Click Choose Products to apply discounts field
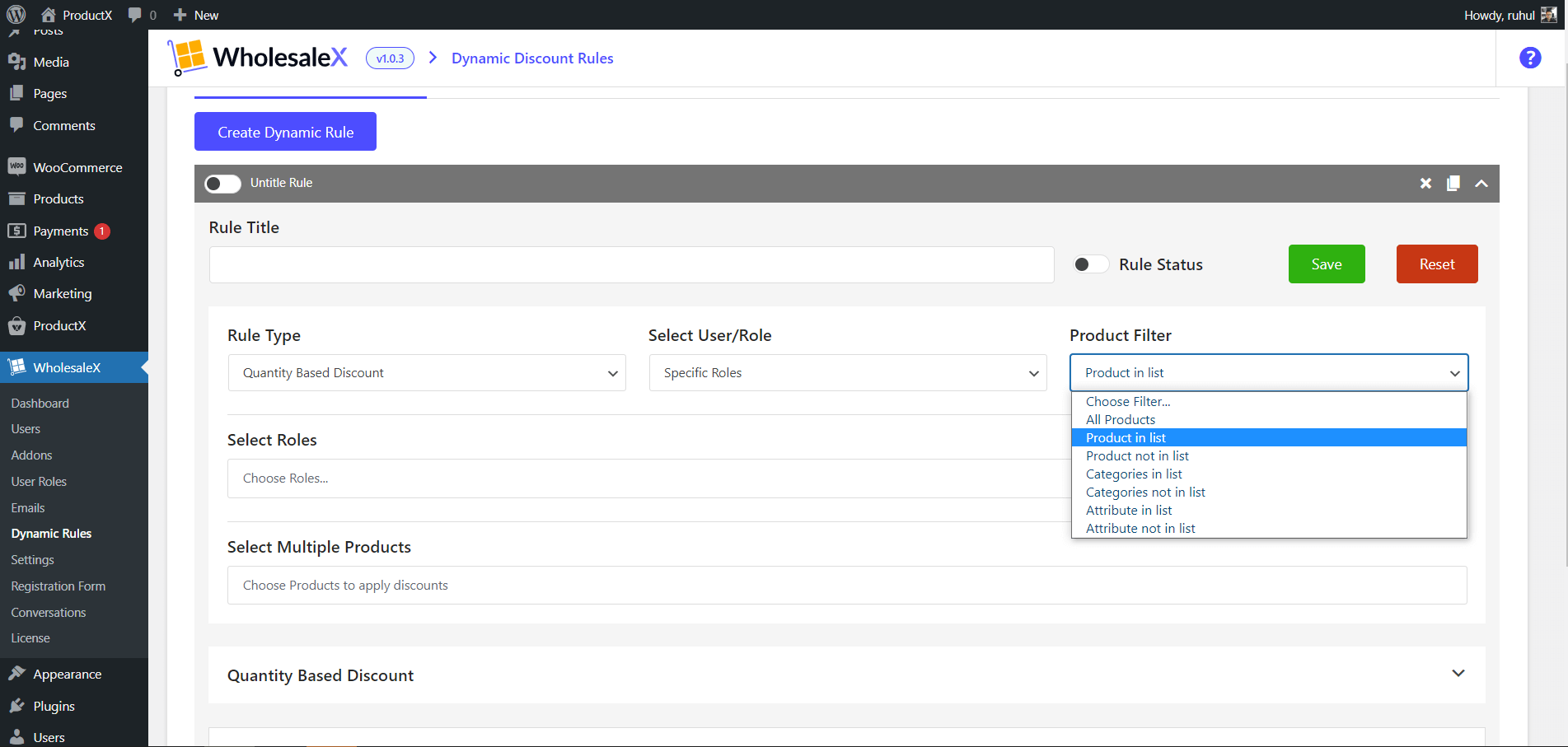This screenshot has width=1568, height=747. pyautogui.click(x=847, y=585)
